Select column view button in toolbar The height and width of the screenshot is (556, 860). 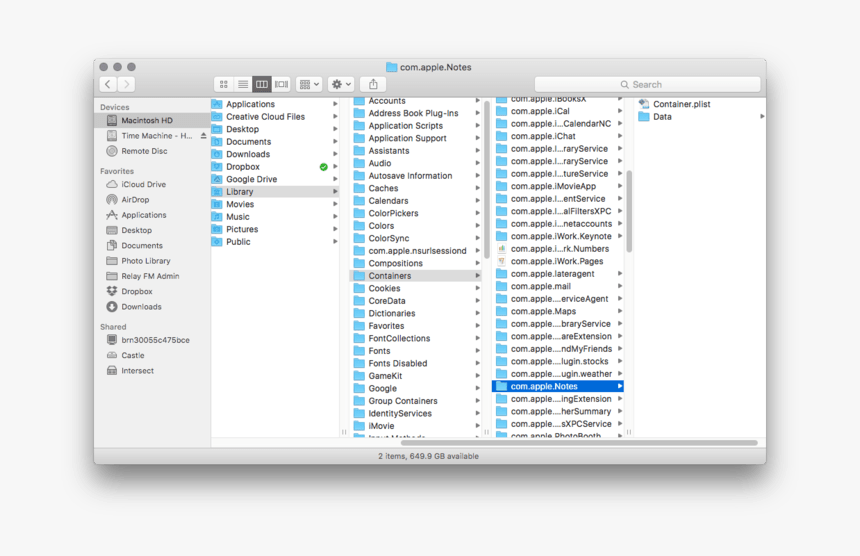pos(262,84)
